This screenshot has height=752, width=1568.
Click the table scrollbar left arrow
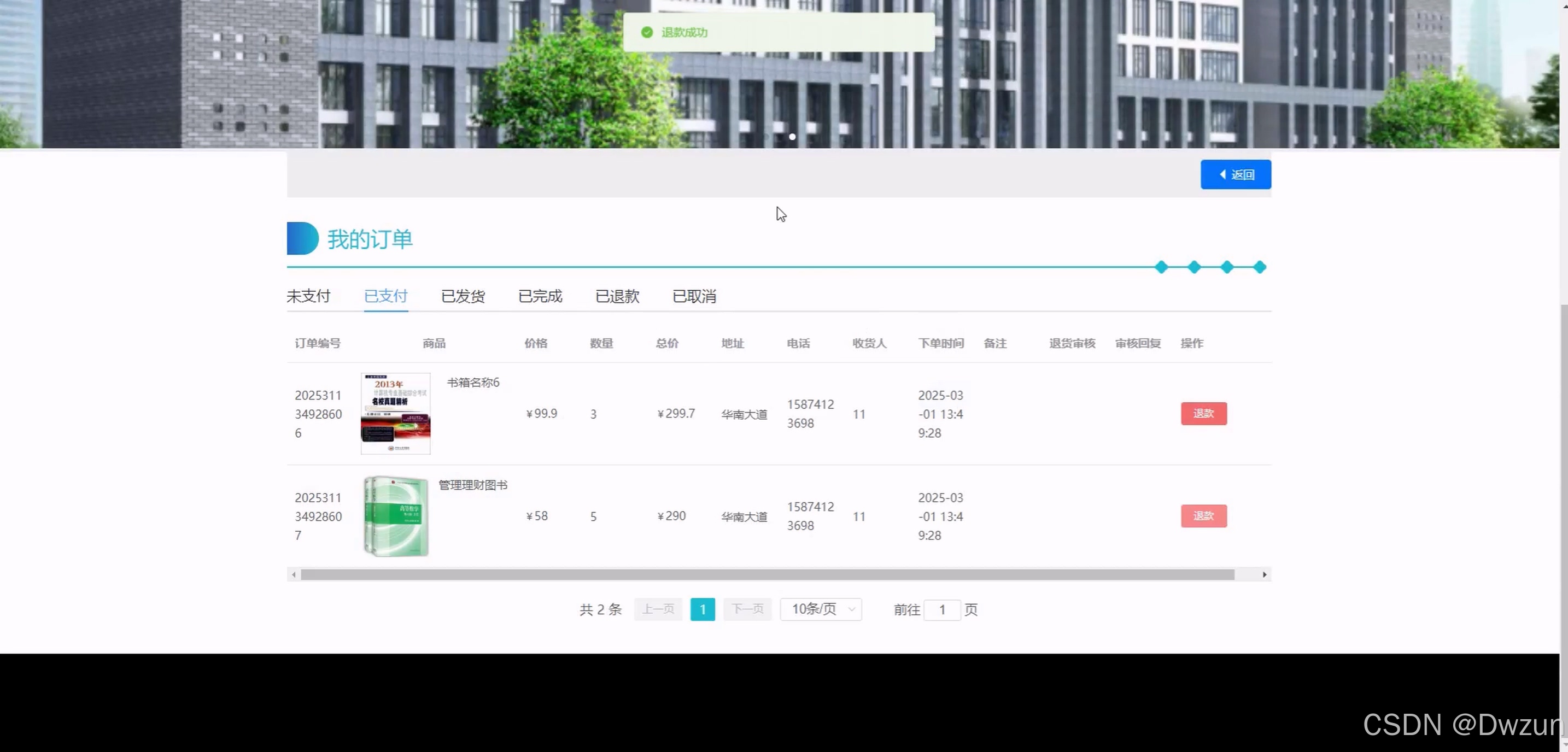[294, 574]
